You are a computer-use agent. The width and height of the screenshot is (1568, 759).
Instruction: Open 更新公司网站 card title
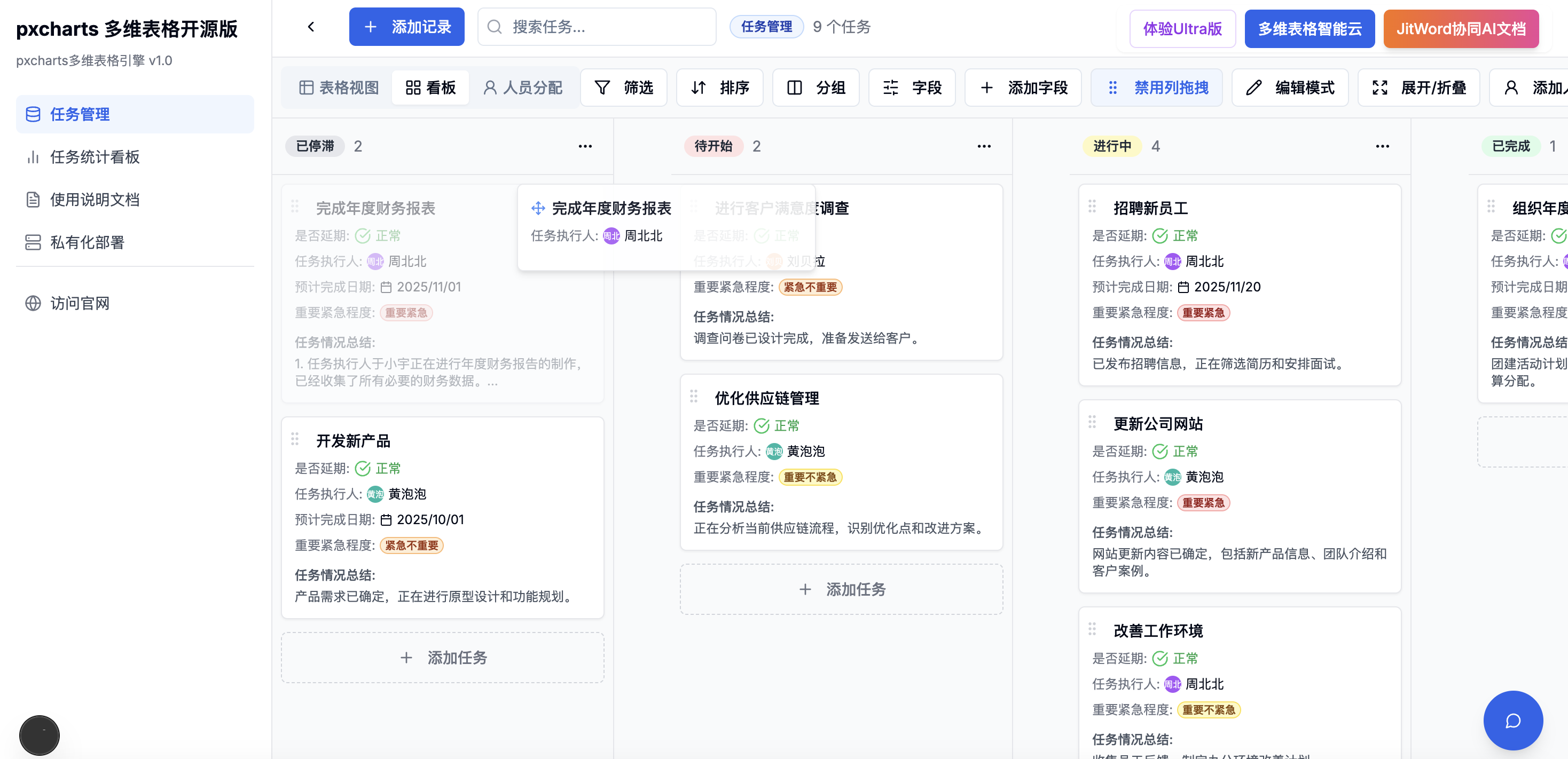tap(1158, 423)
